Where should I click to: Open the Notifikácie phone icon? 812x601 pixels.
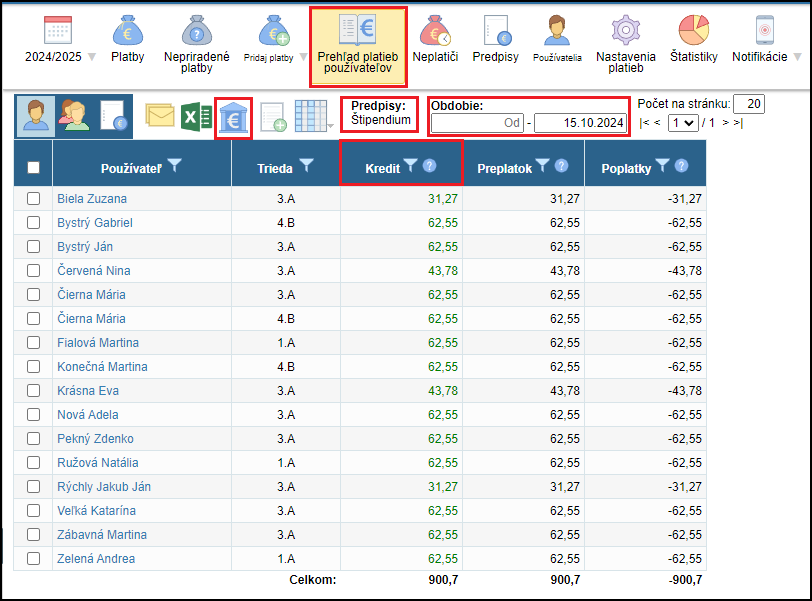(x=764, y=30)
